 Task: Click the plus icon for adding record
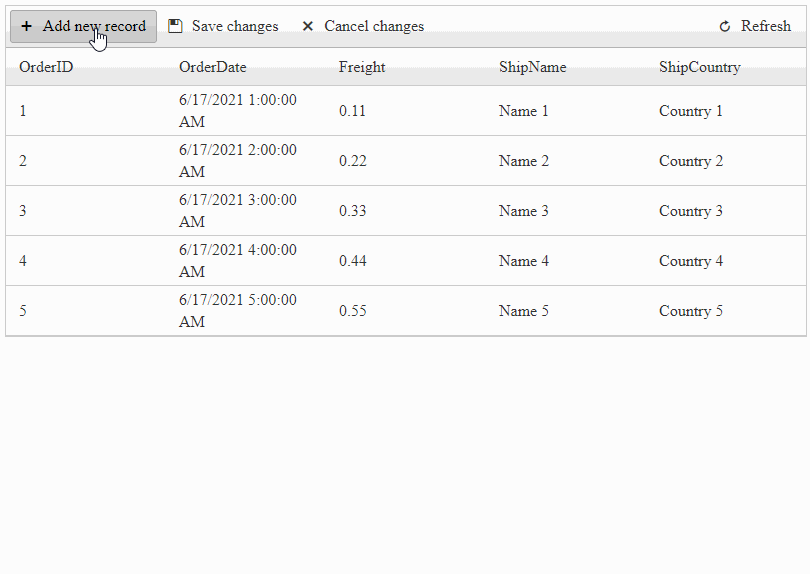(26, 26)
